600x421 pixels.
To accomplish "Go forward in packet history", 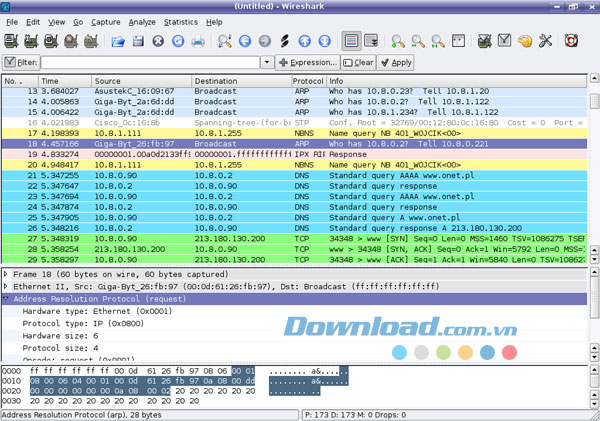I will pyautogui.click(x=265, y=41).
